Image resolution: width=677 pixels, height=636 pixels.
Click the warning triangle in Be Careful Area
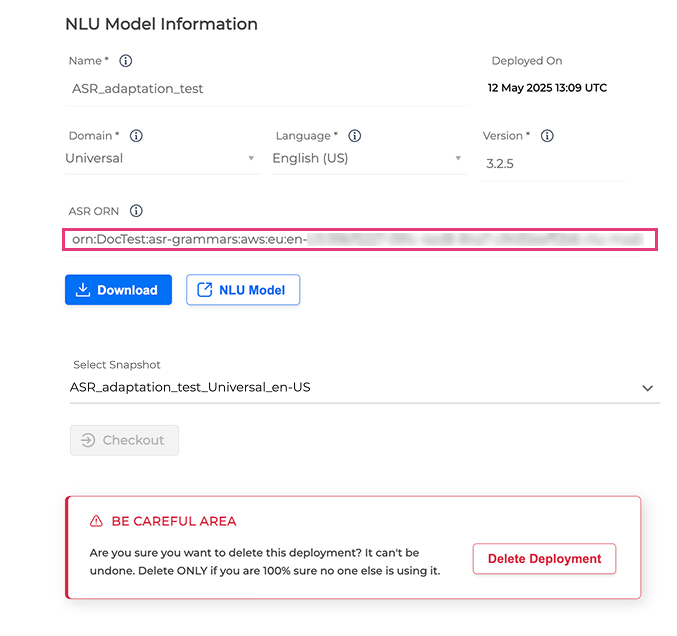pos(96,521)
